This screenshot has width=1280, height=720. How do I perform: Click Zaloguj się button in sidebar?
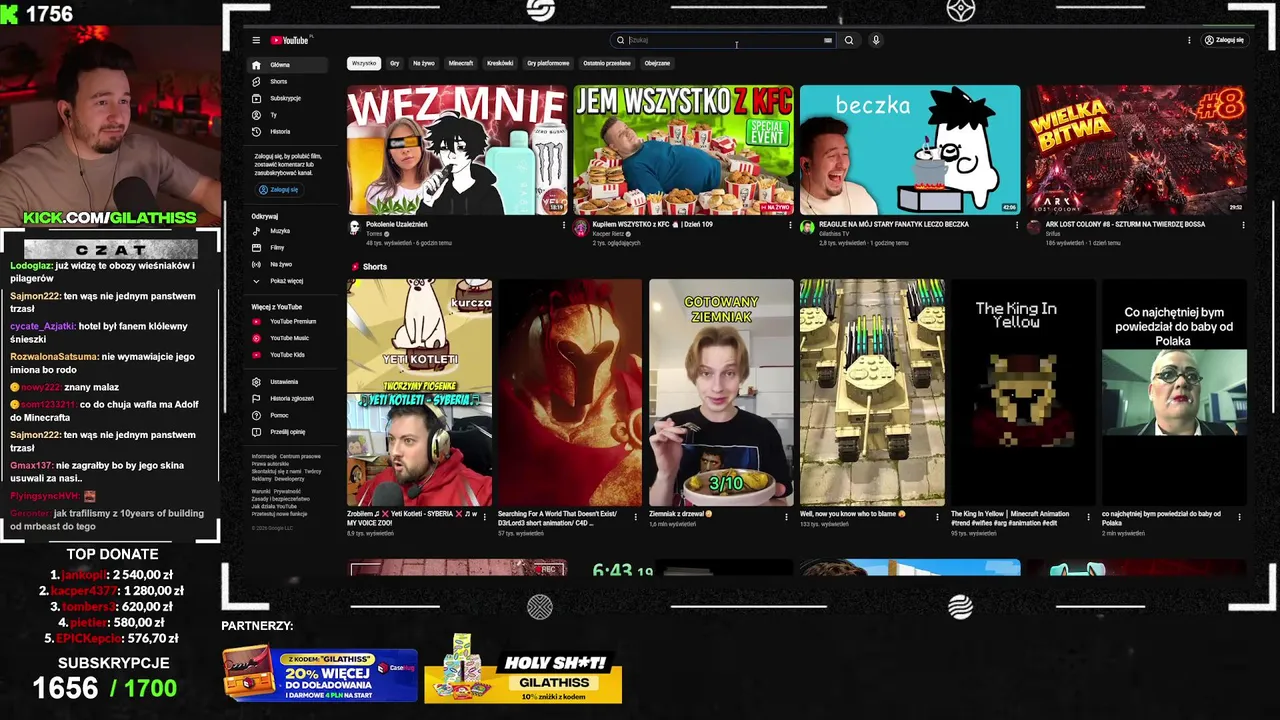(279, 189)
